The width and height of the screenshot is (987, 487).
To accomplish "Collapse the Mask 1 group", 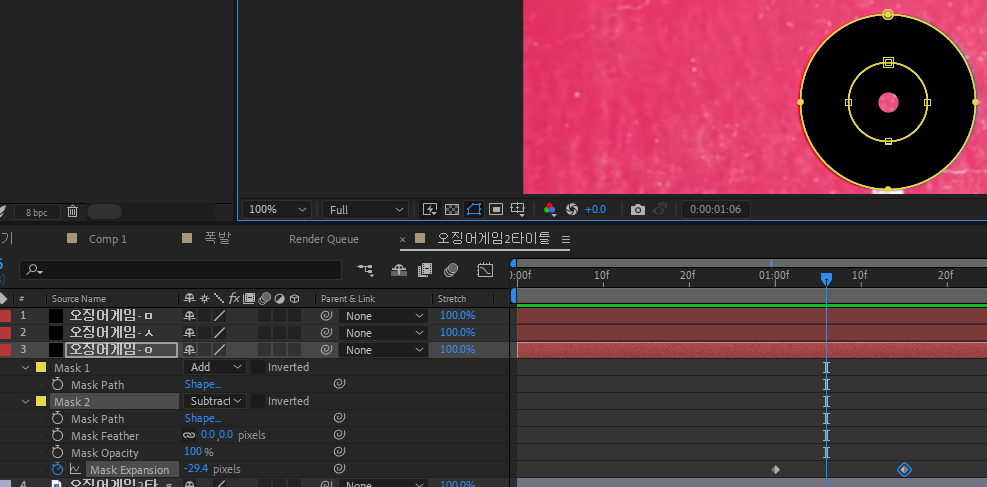I will click(x=26, y=367).
